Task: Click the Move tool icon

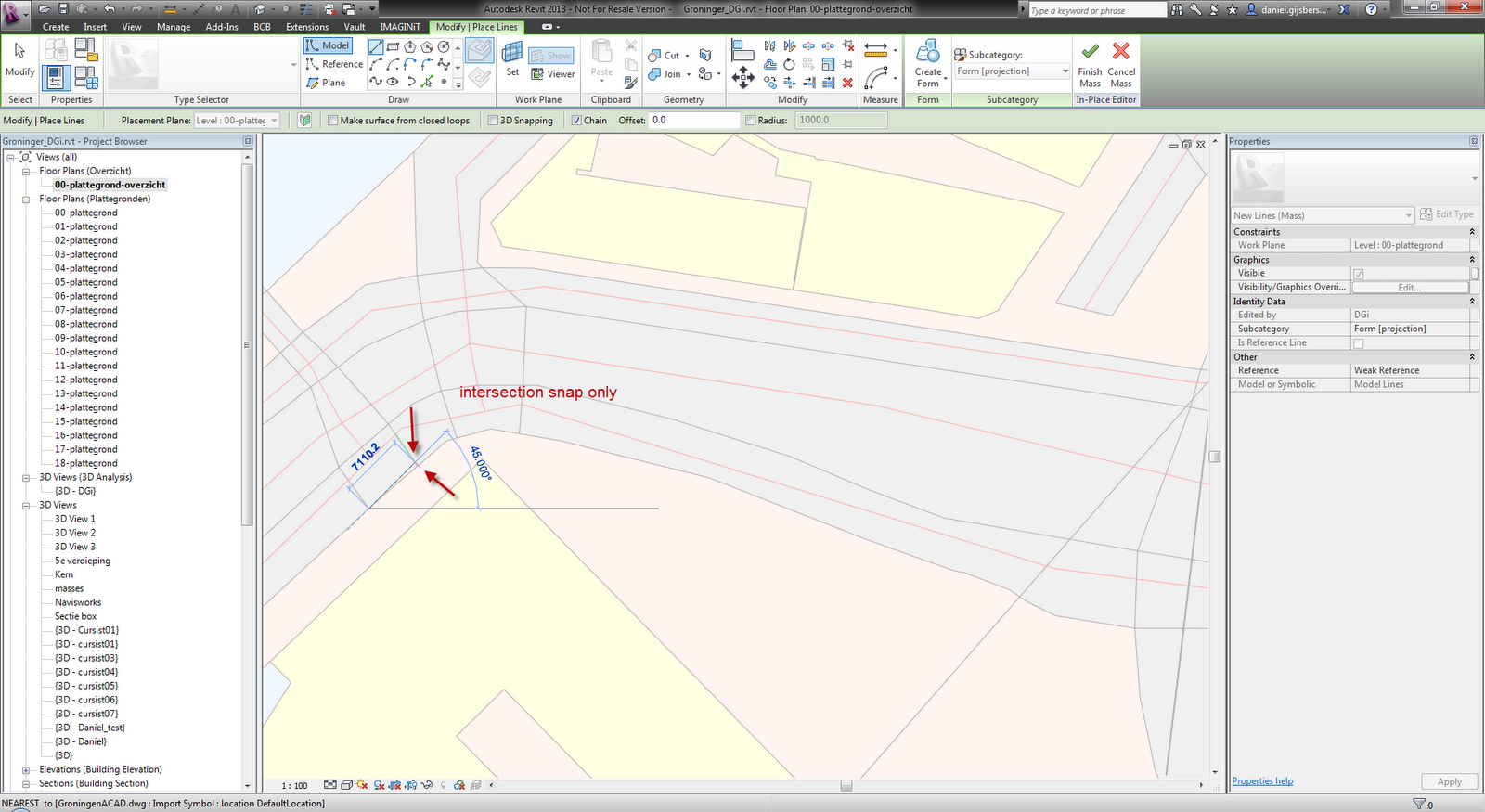Action: point(742,77)
